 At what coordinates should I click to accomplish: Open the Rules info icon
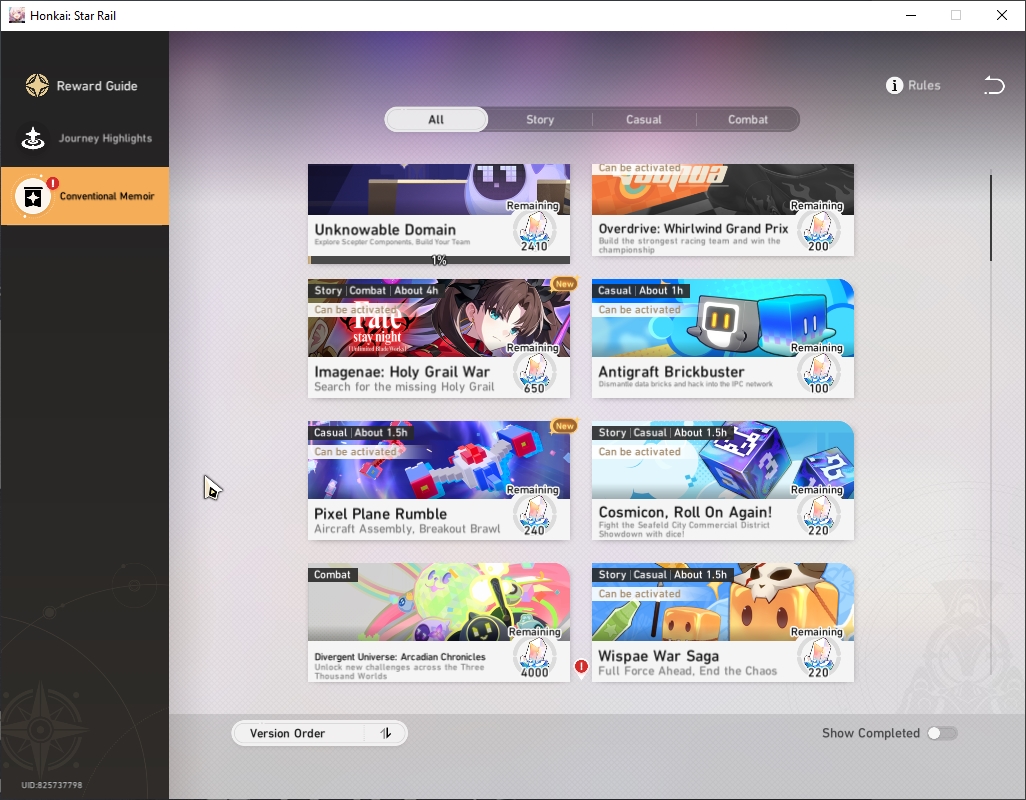pos(894,86)
